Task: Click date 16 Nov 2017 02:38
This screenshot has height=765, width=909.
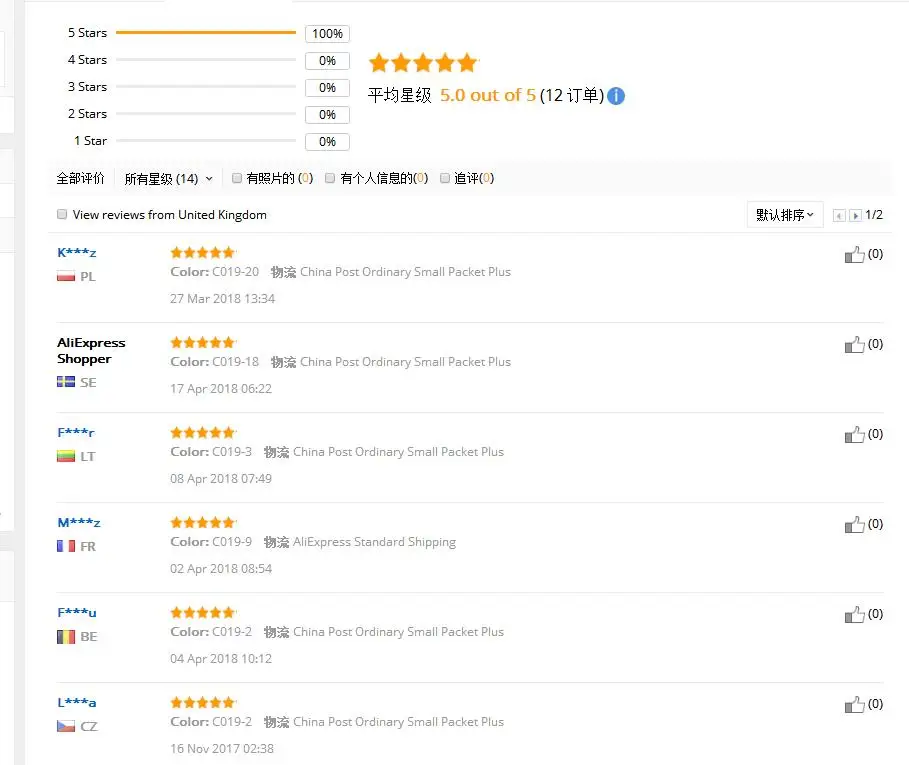Action: point(222,748)
